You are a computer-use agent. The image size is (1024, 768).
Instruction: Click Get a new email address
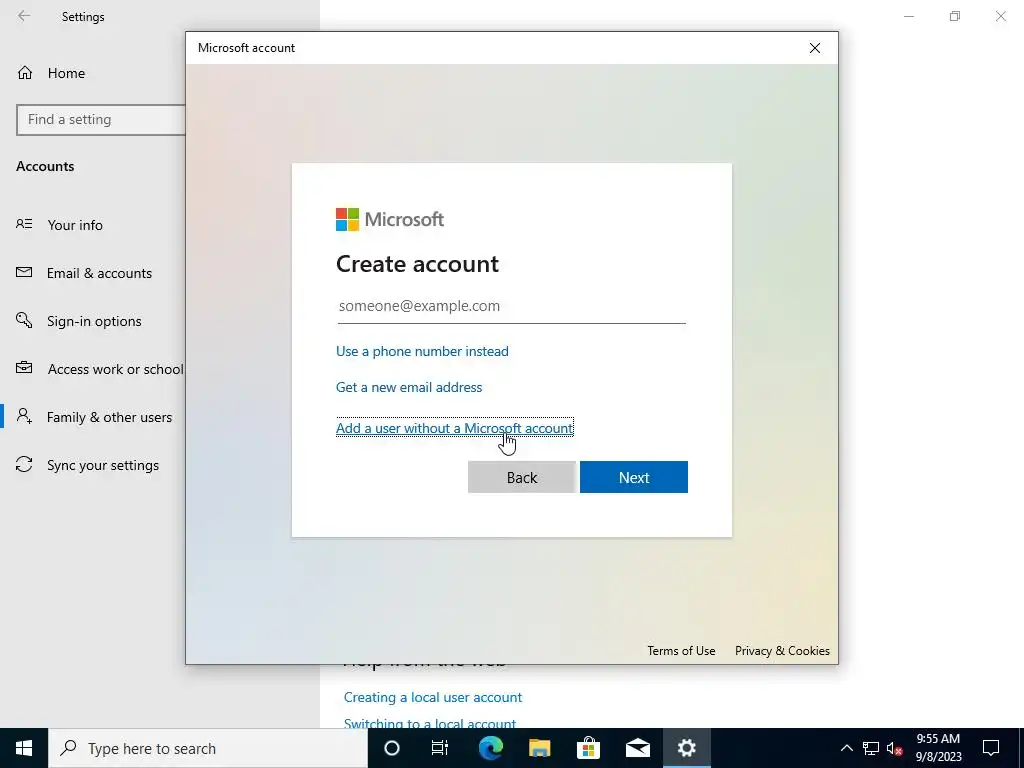(409, 387)
